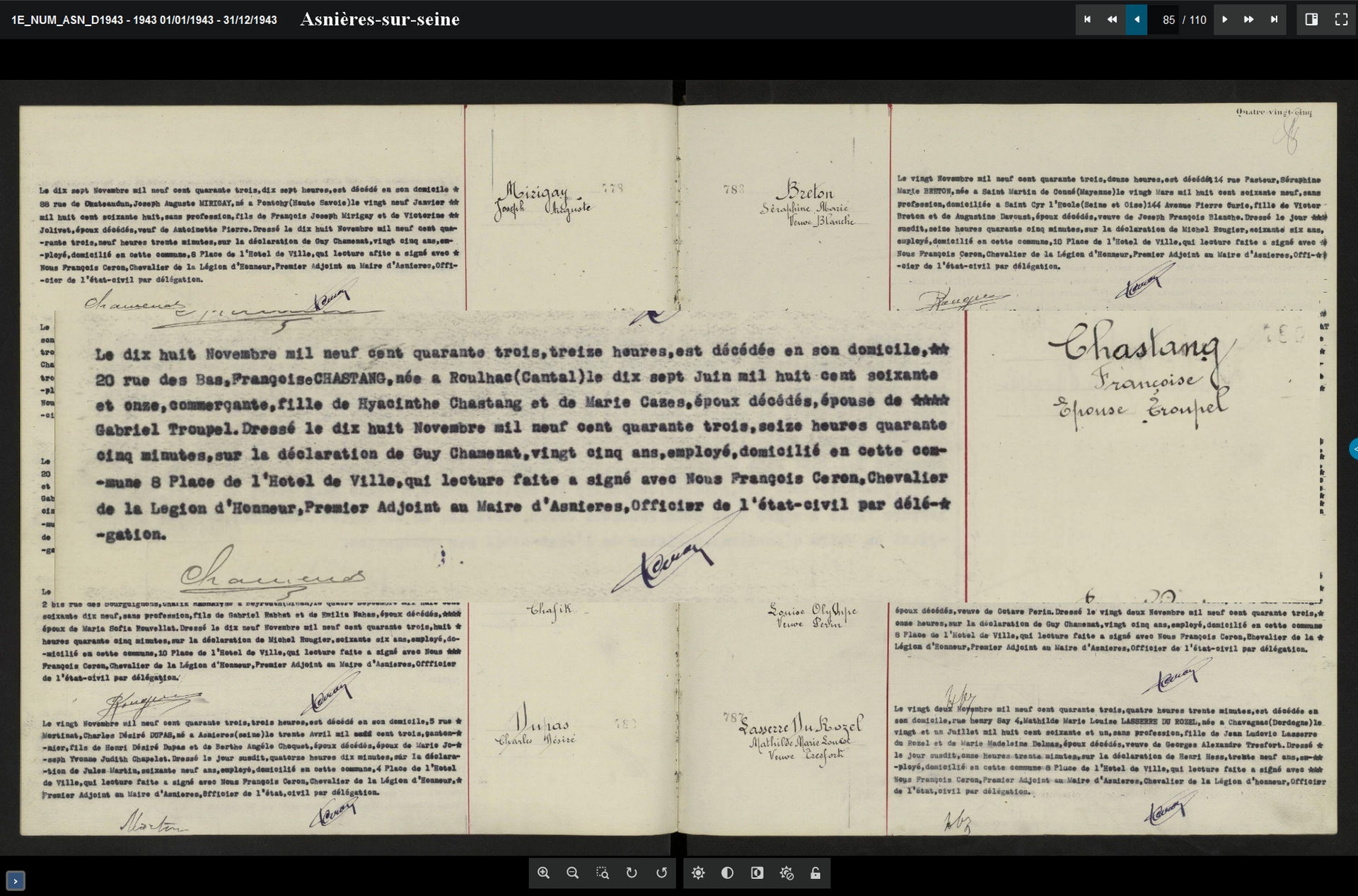Screen dimensions: 1358x896
Task: Invert the image colors
Action: point(757,873)
